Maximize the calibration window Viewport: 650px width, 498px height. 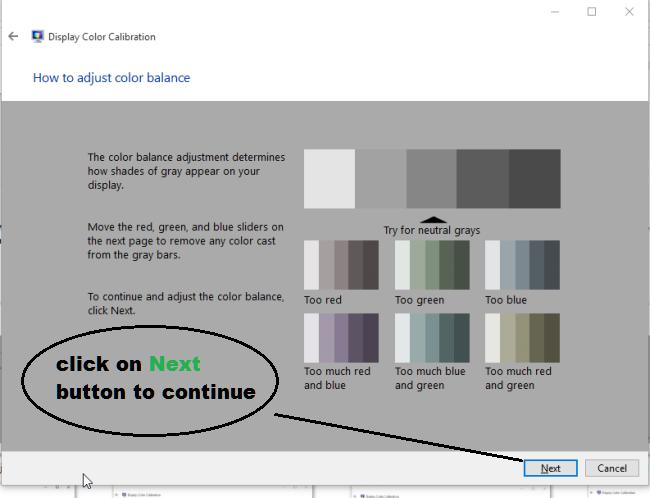click(592, 12)
